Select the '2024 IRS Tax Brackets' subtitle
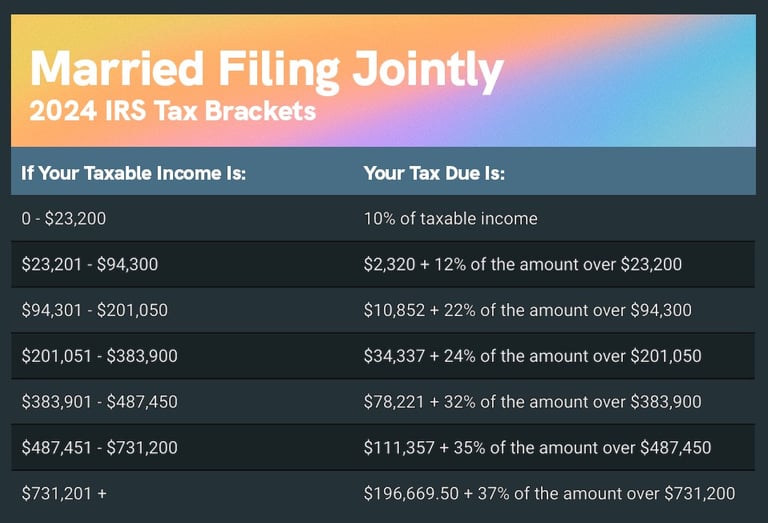 click(172, 111)
